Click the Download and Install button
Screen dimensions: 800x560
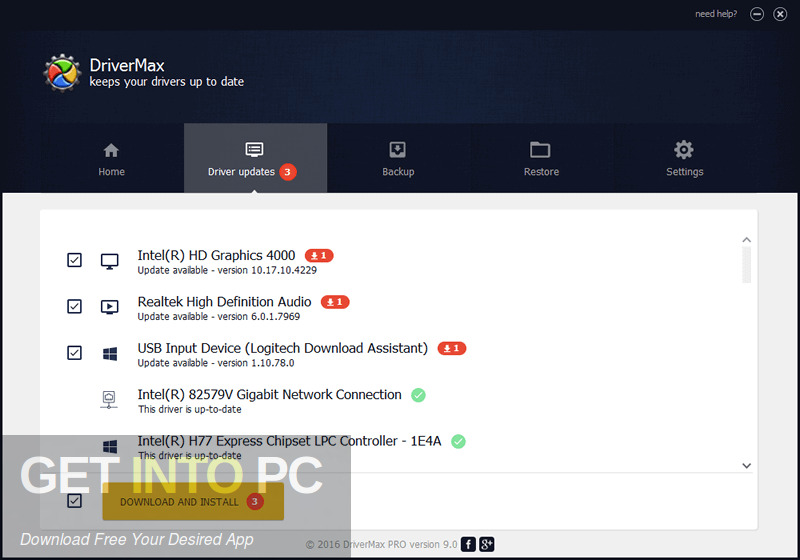pos(193,501)
